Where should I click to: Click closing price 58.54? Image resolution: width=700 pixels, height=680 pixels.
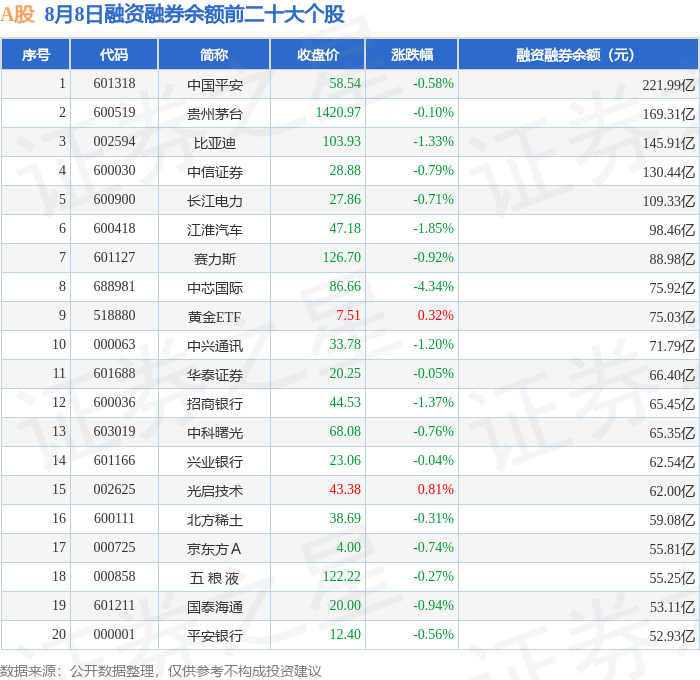(345, 83)
